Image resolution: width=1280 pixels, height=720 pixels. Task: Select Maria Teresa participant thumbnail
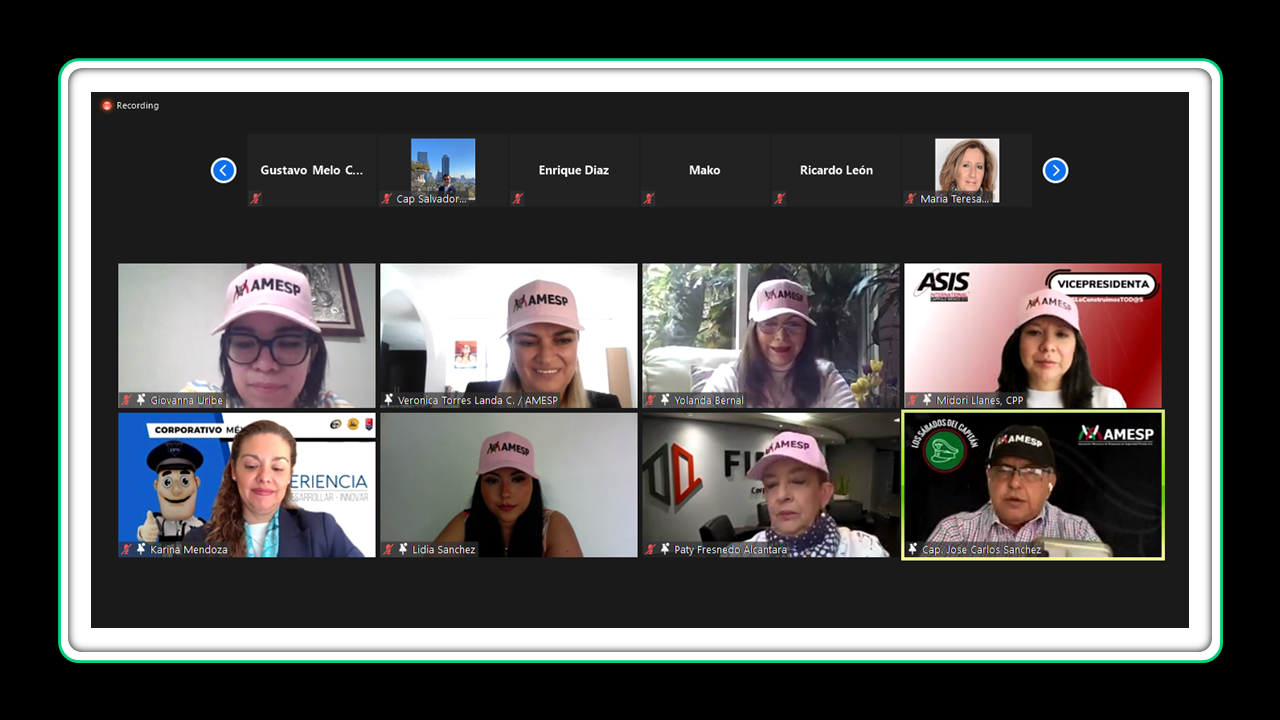coord(967,170)
